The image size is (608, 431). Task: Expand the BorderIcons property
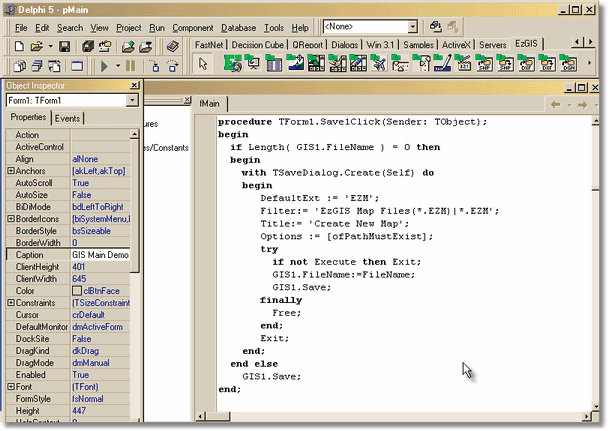point(11,219)
